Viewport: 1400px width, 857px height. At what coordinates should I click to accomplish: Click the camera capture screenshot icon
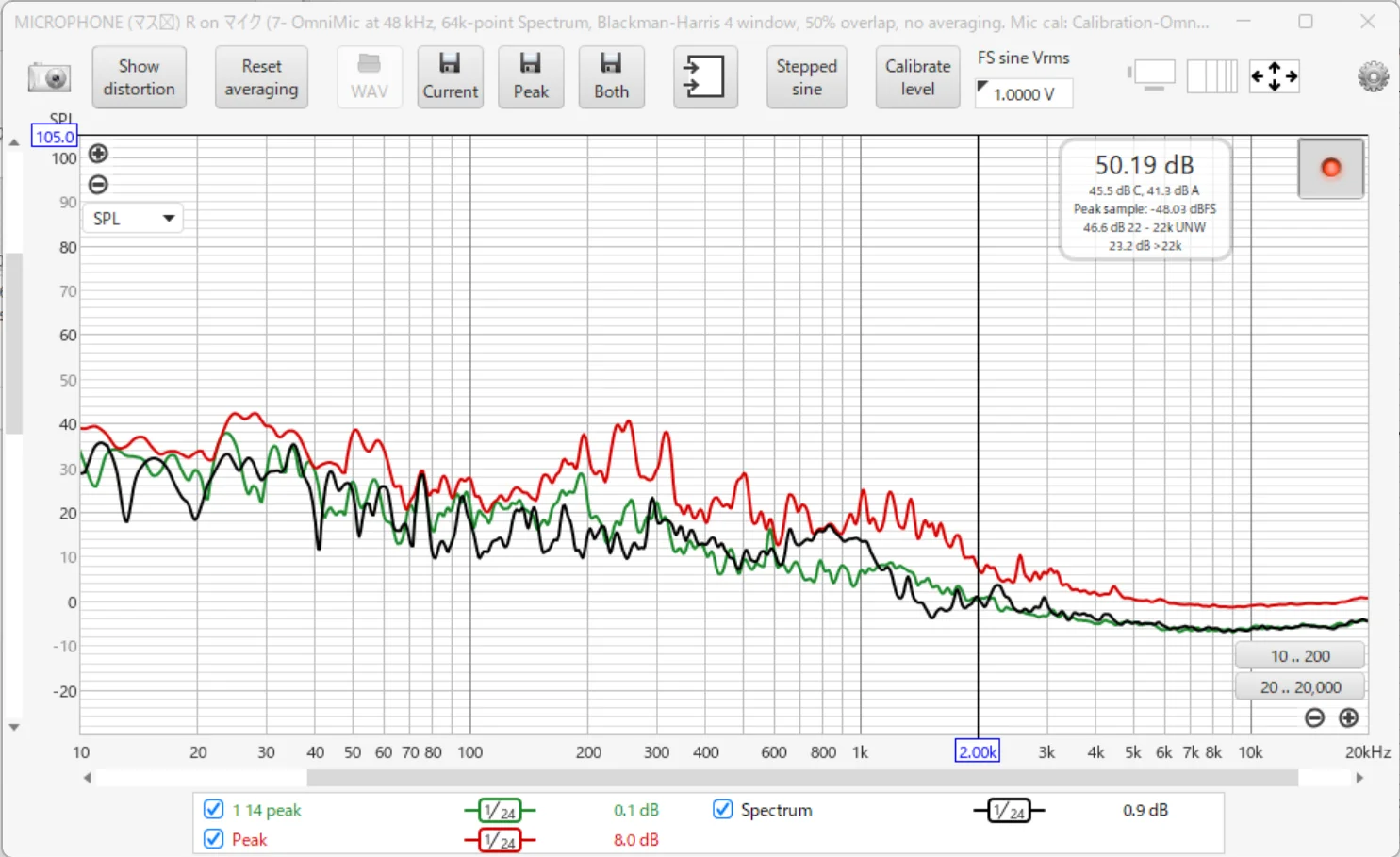[x=49, y=77]
